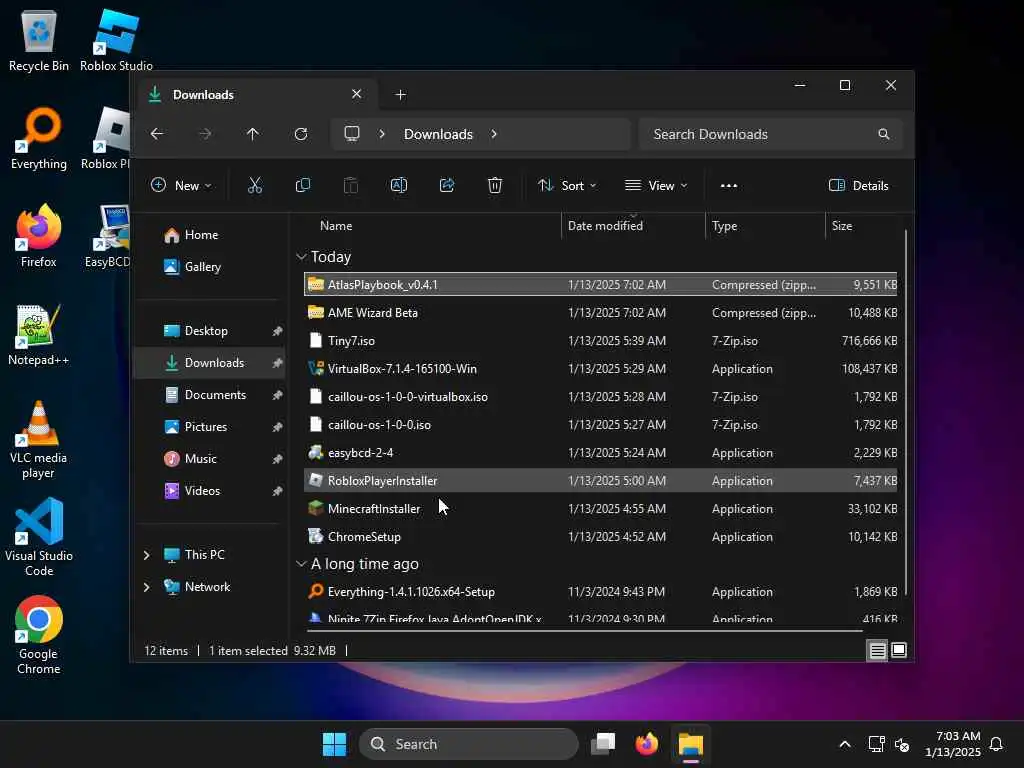
Task: Open the View dropdown menu
Action: 656,185
